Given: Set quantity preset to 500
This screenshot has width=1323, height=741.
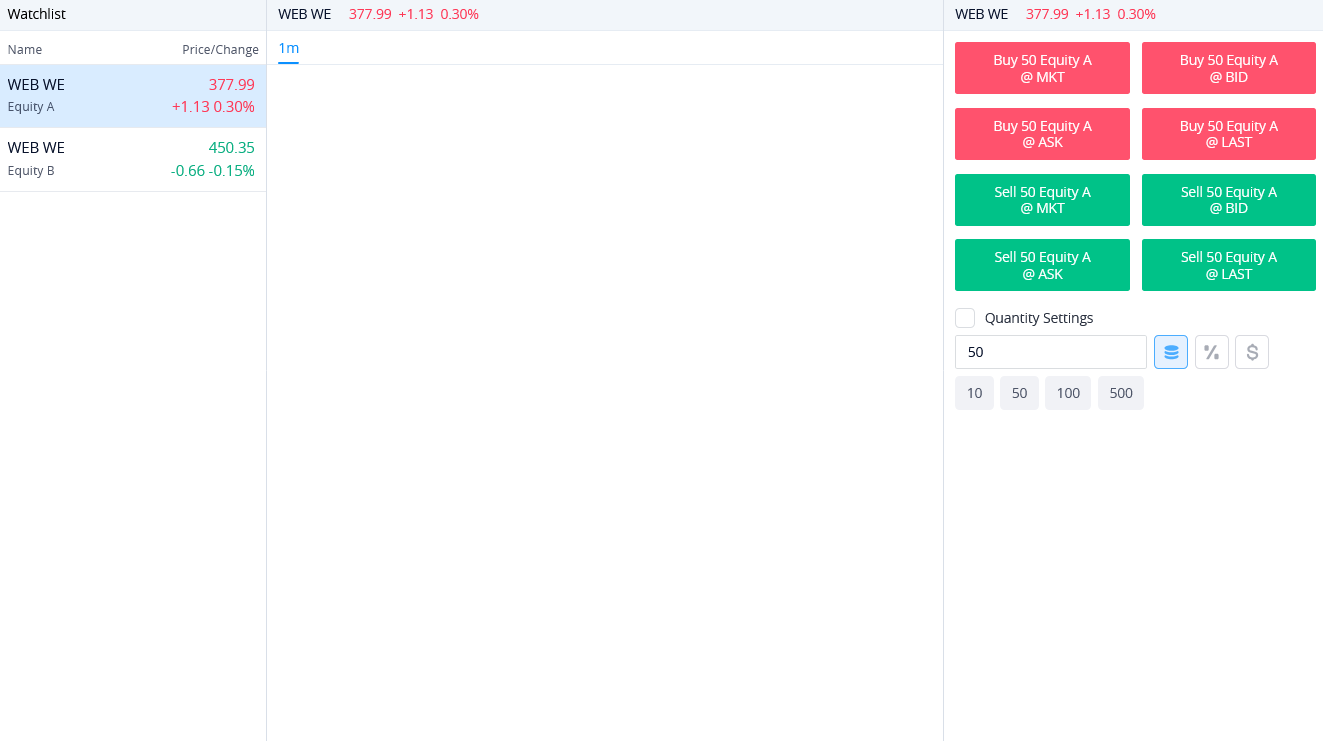Looking at the screenshot, I should point(1121,393).
